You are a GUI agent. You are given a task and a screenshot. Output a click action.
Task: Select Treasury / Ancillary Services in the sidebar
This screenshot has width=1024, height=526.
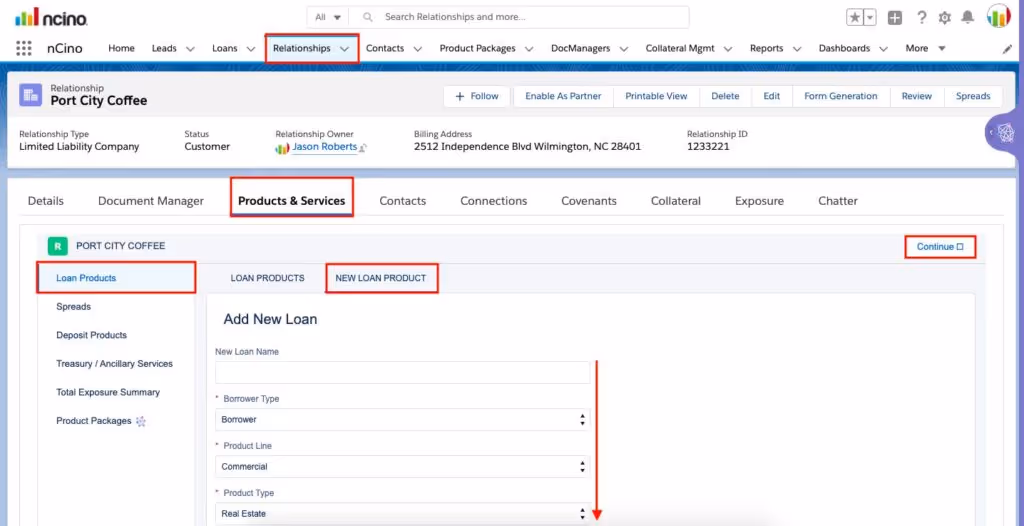click(x=114, y=364)
